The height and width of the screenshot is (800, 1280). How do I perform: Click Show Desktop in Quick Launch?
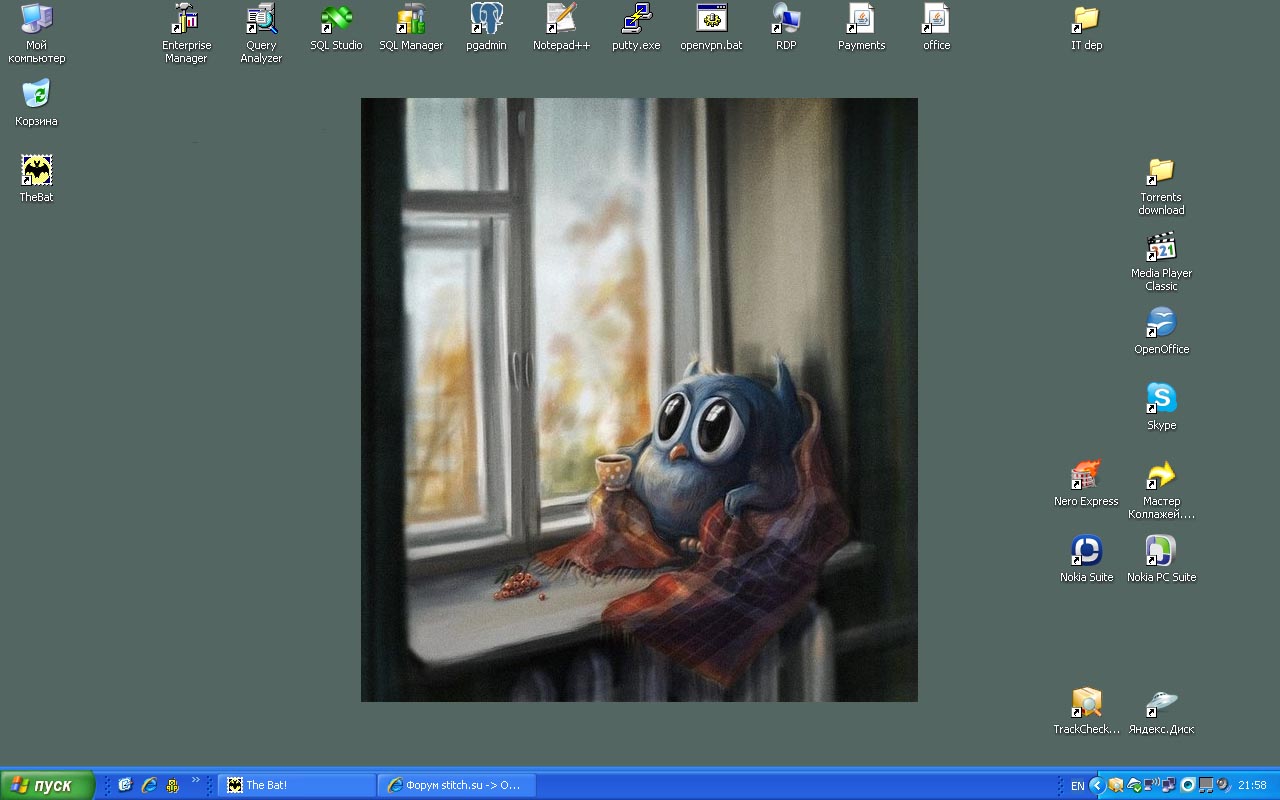point(125,785)
